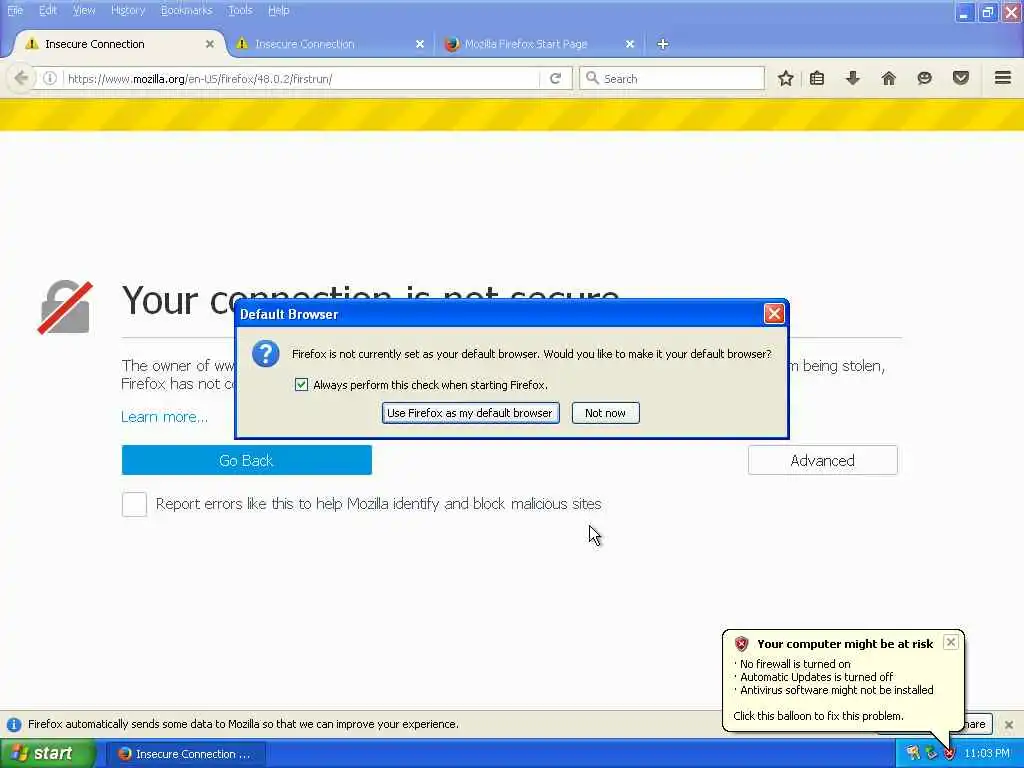The image size is (1024, 768).
Task: Click the red shield icon in the balloon
Action: click(741, 644)
